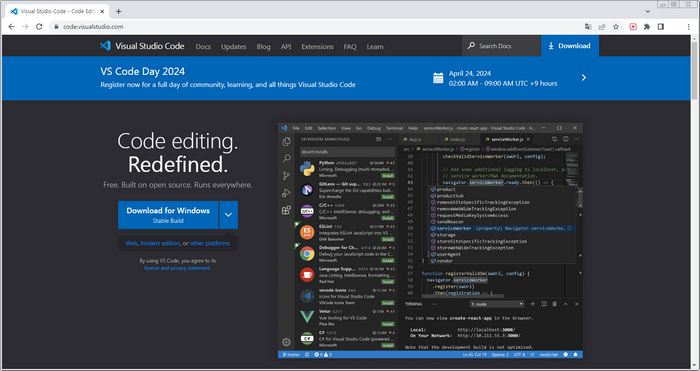Viewport: 700px width, 371px height.
Task: Open the red screen-recorder extension icon
Action: (x=633, y=27)
